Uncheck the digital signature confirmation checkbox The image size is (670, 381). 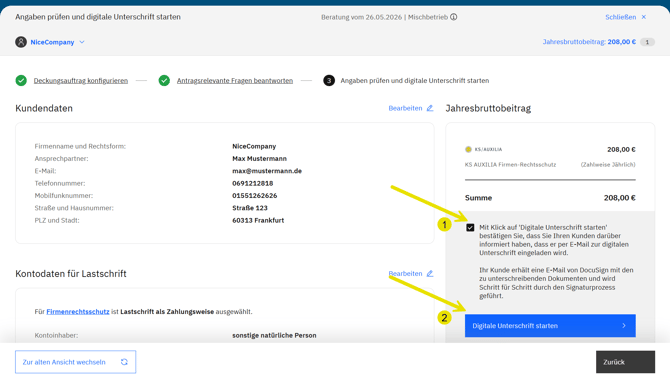(470, 228)
